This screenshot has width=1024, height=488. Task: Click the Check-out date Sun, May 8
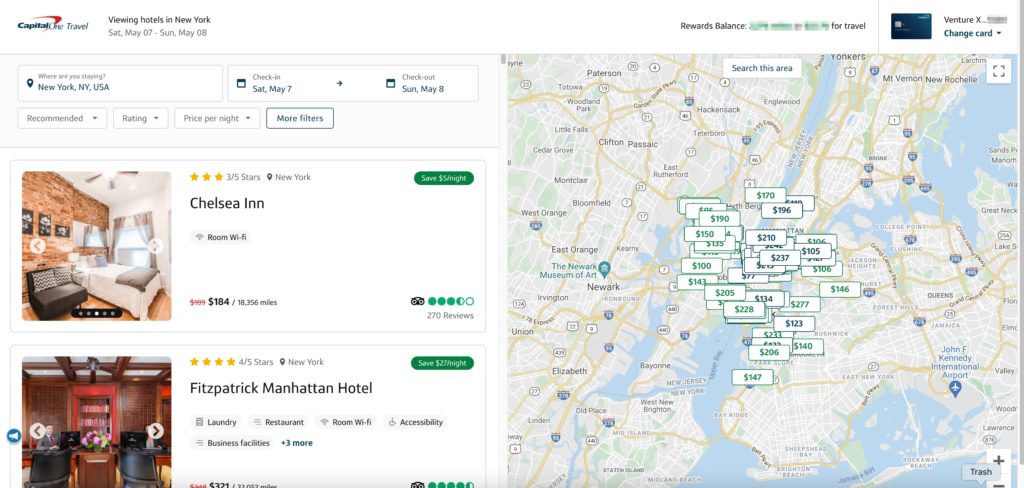423,89
